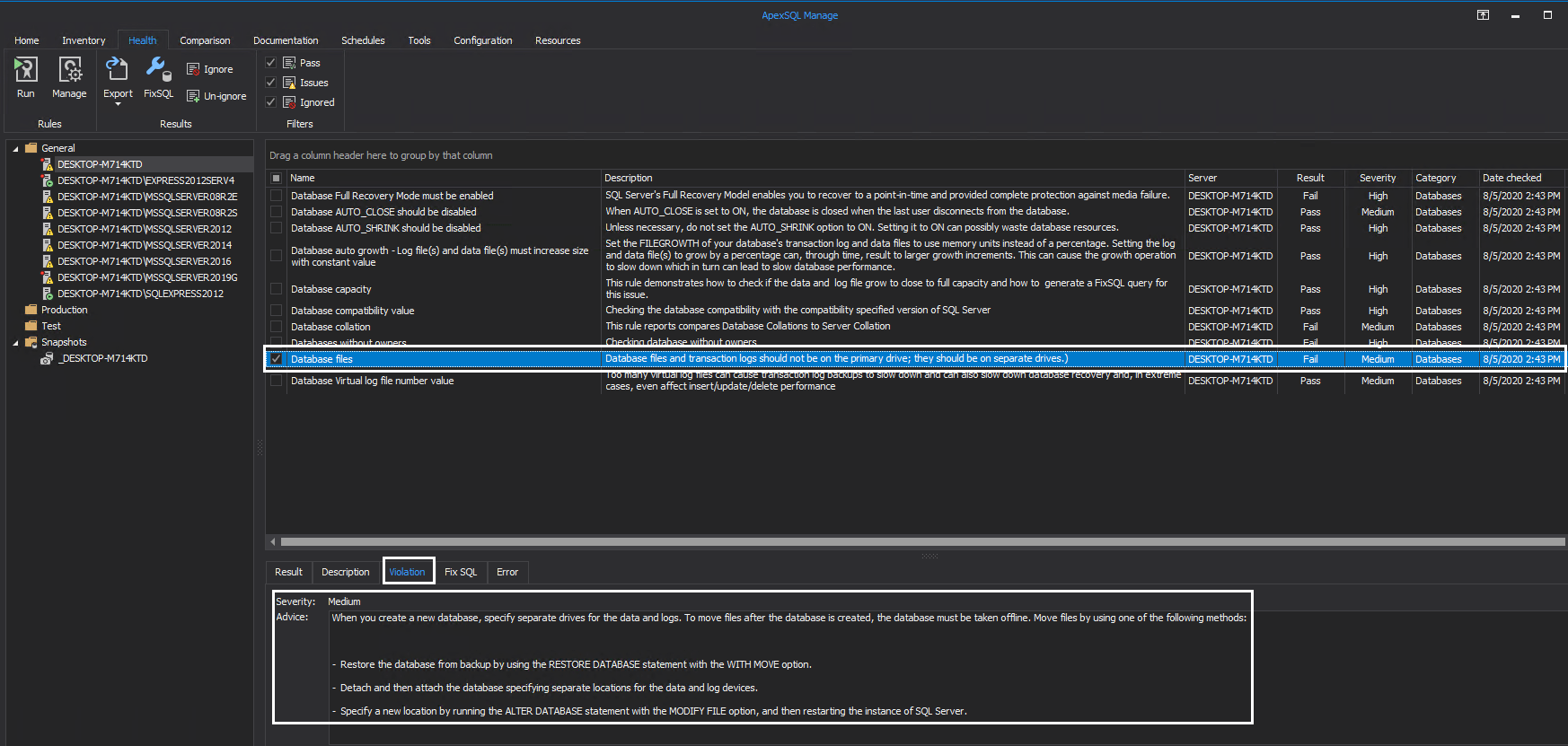The width and height of the screenshot is (1568, 746).
Task: Select the Database Virtual log file number row
Action: pos(914,381)
